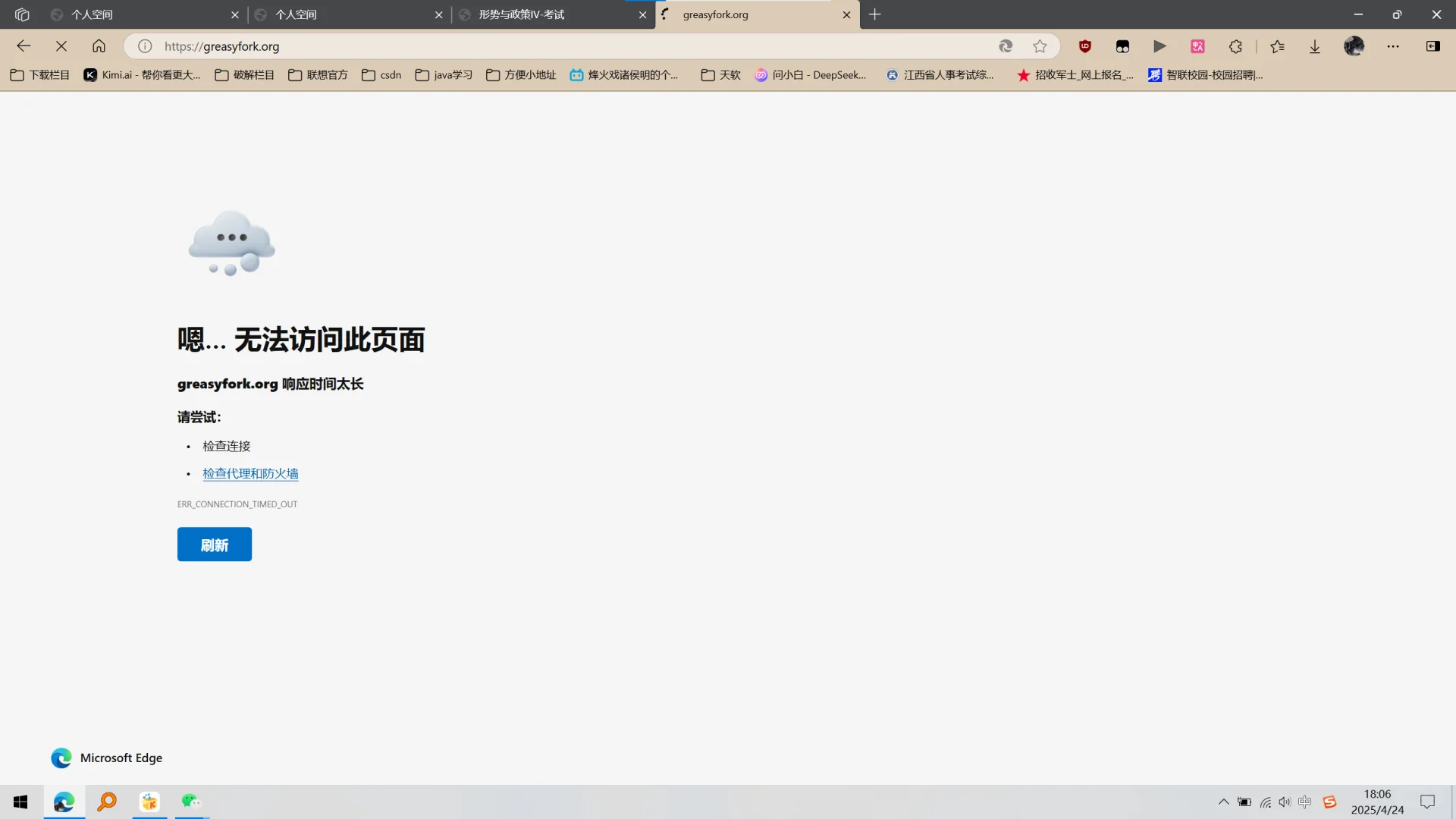1456x819 pixels.
Task: Open the Edge profile avatar
Action: (x=1354, y=46)
